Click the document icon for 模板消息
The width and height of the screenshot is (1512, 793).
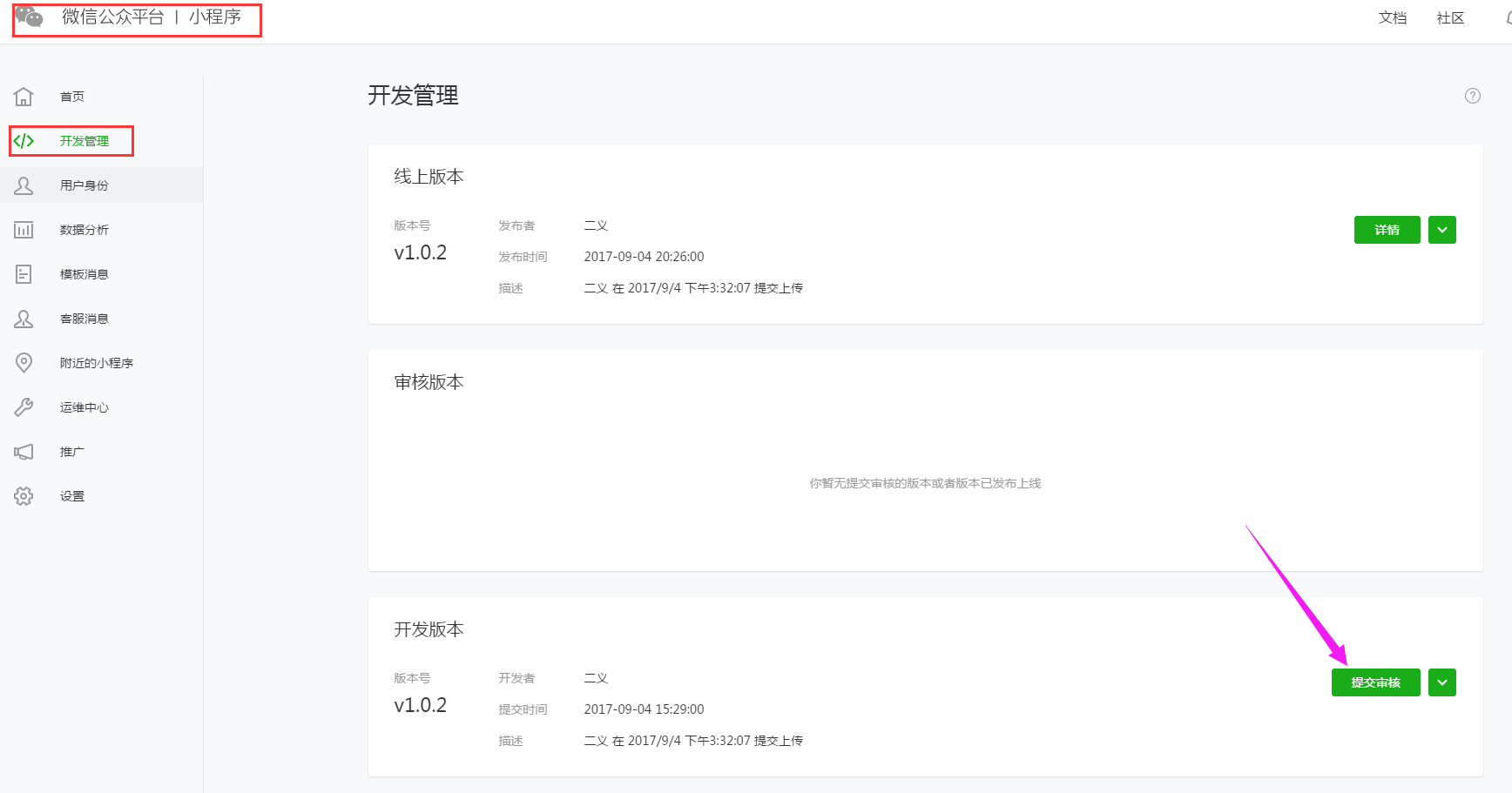pos(24,274)
